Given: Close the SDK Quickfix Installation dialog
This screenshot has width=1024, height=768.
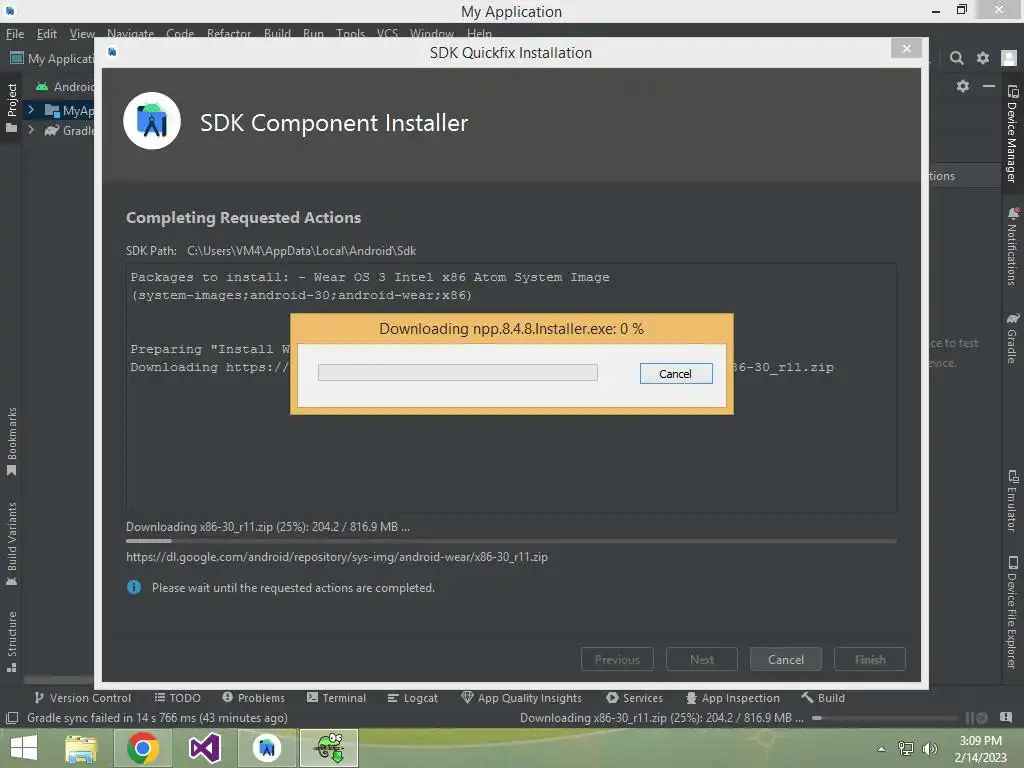Looking at the screenshot, I should [x=906, y=48].
